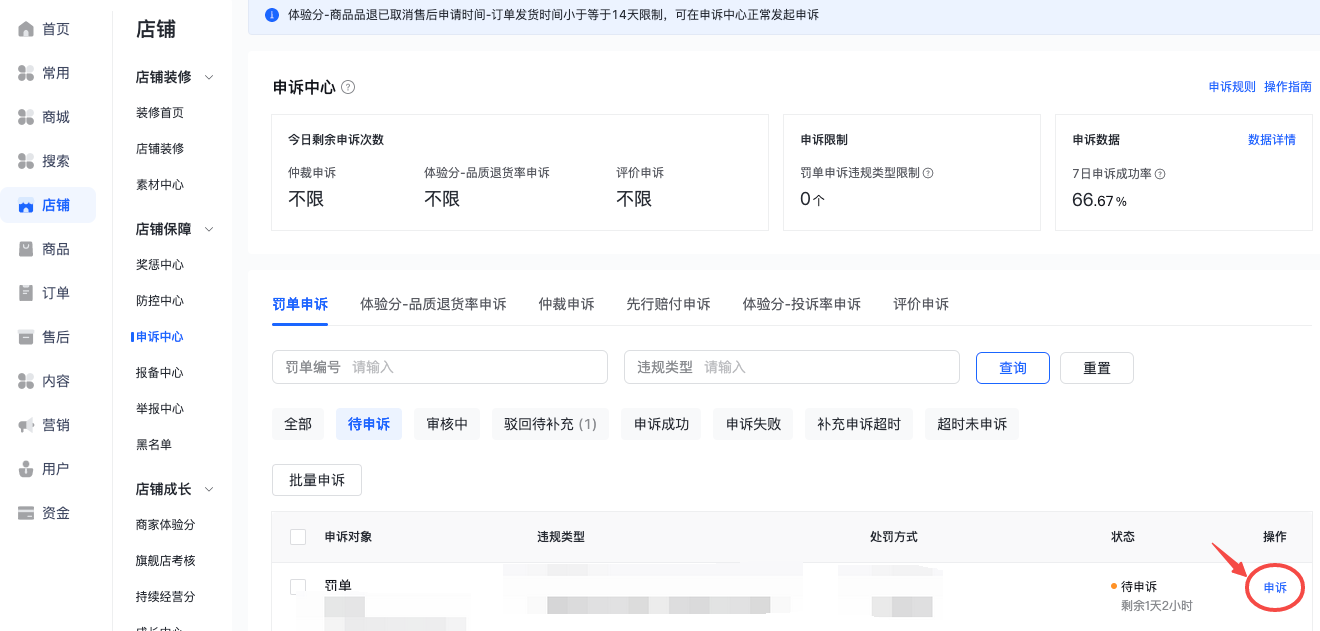Open the 首页 home icon in sidebar

point(26,29)
